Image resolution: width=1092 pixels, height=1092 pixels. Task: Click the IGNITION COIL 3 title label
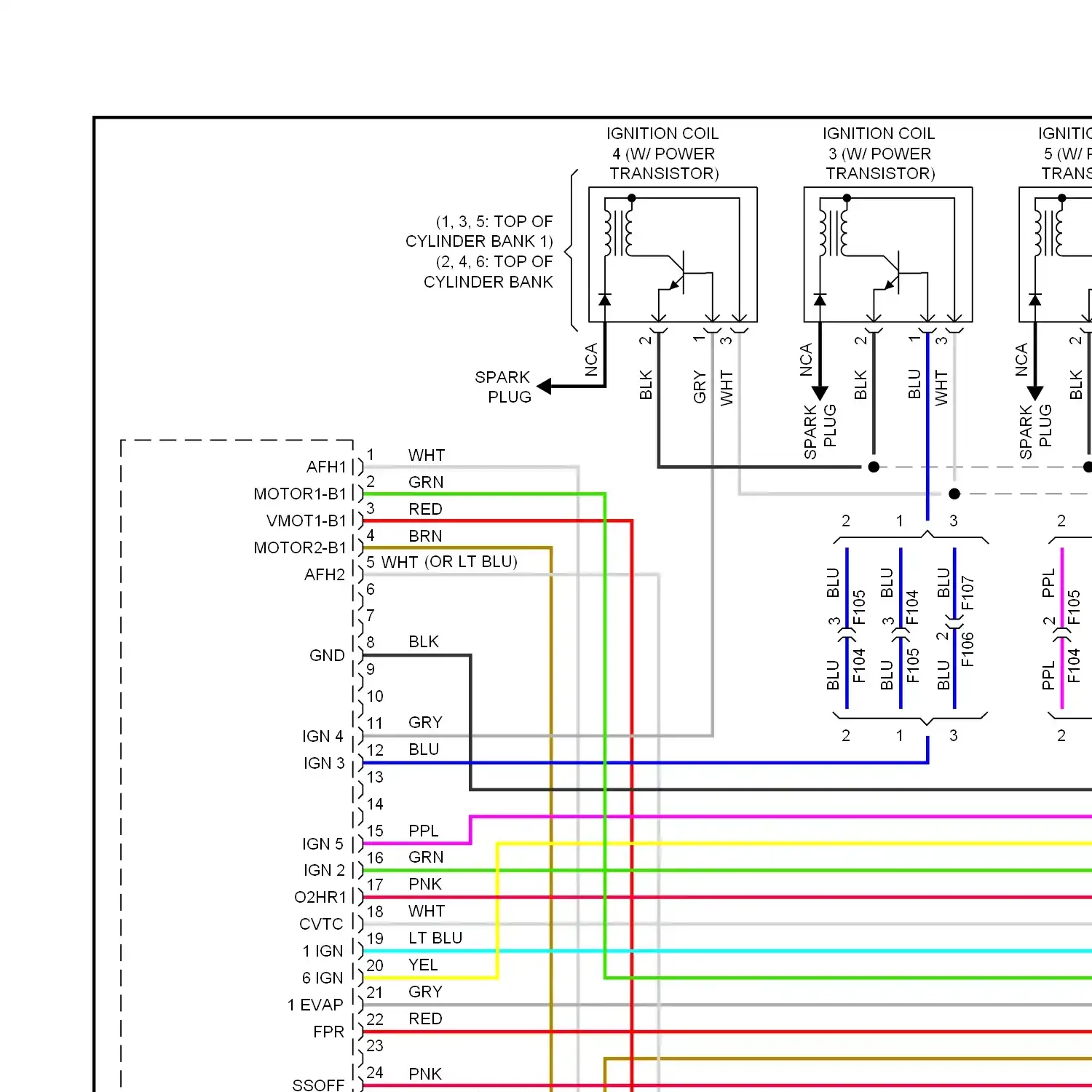coord(879,154)
